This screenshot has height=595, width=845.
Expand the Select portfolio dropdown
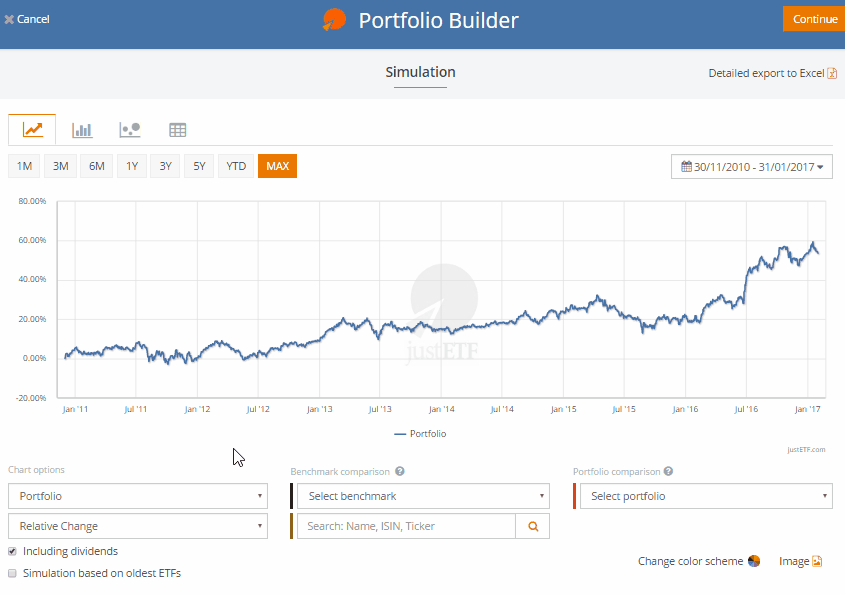705,496
